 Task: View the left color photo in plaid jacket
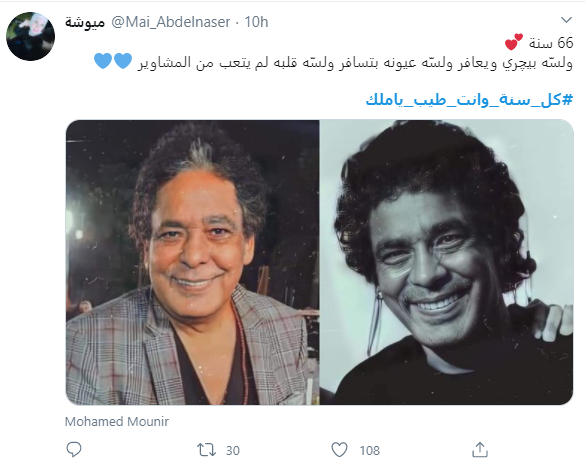click(193, 262)
